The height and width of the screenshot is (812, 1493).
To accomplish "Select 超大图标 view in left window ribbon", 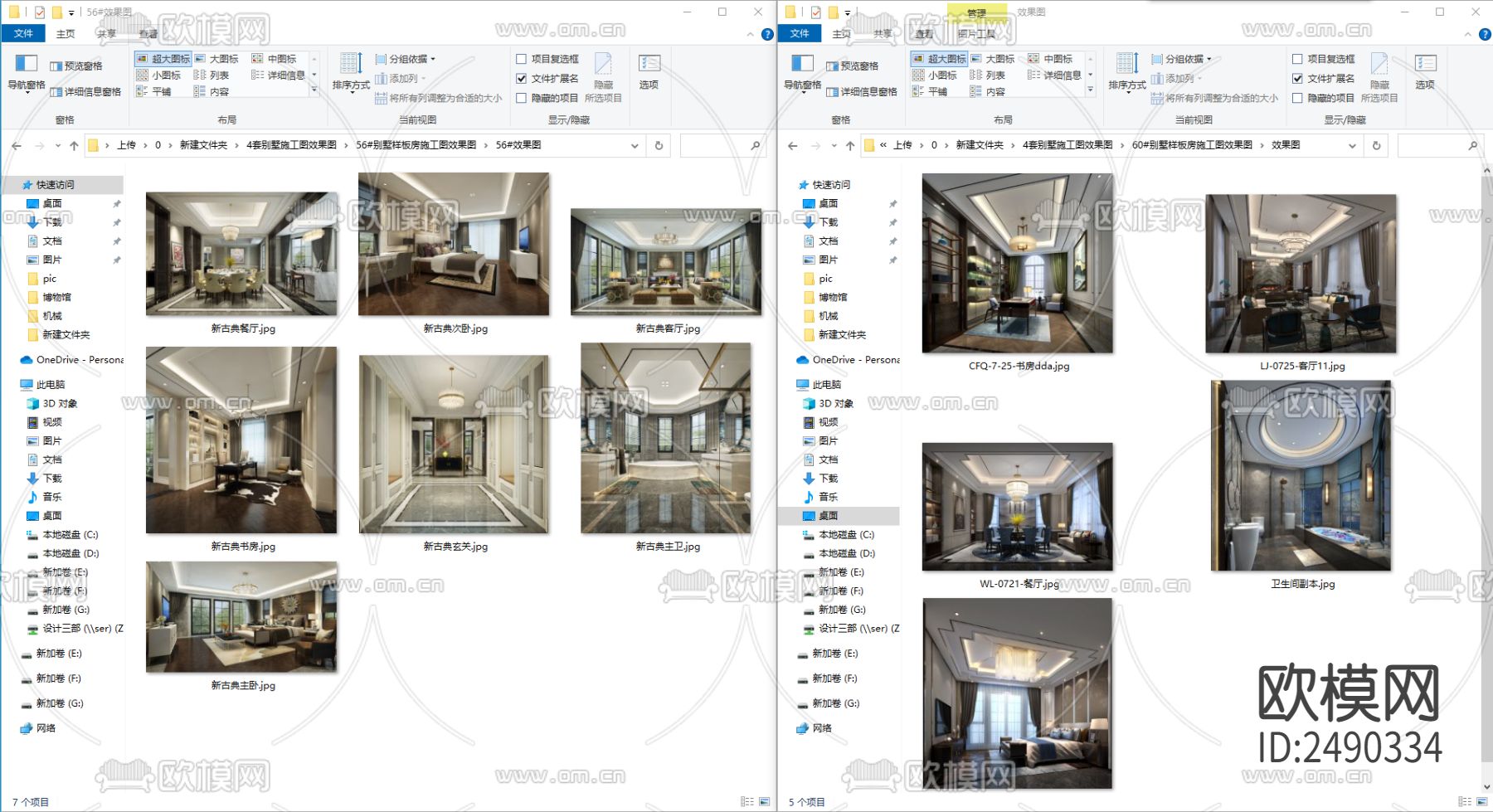I will tap(163, 59).
